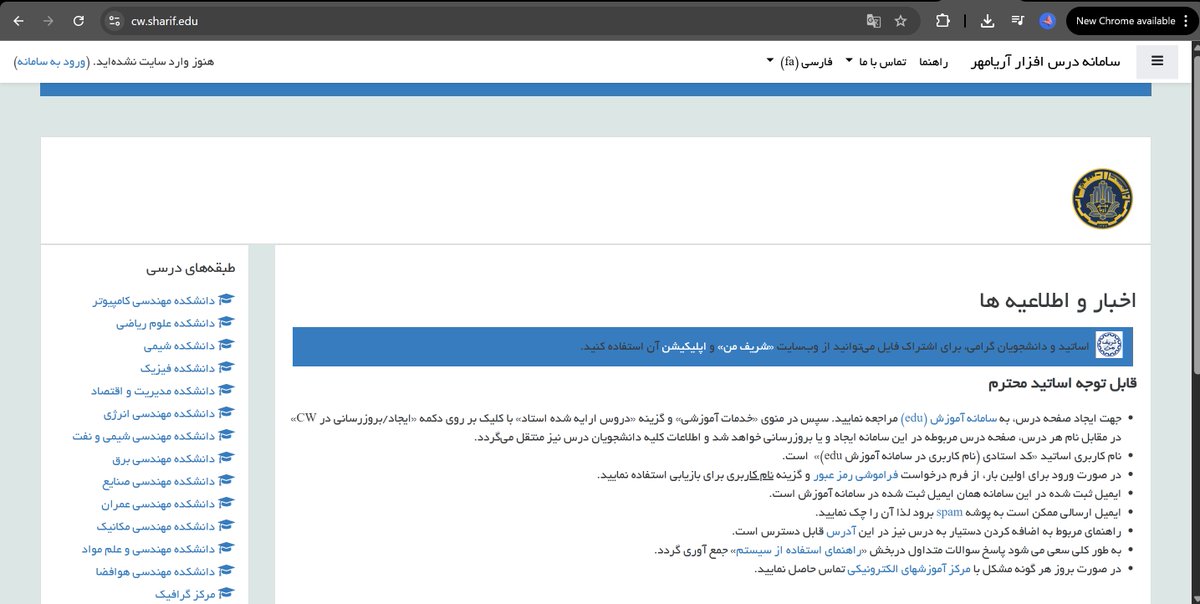Click the browser forward arrow
Image resolution: width=1200 pixels, height=604 pixels.
point(48,20)
